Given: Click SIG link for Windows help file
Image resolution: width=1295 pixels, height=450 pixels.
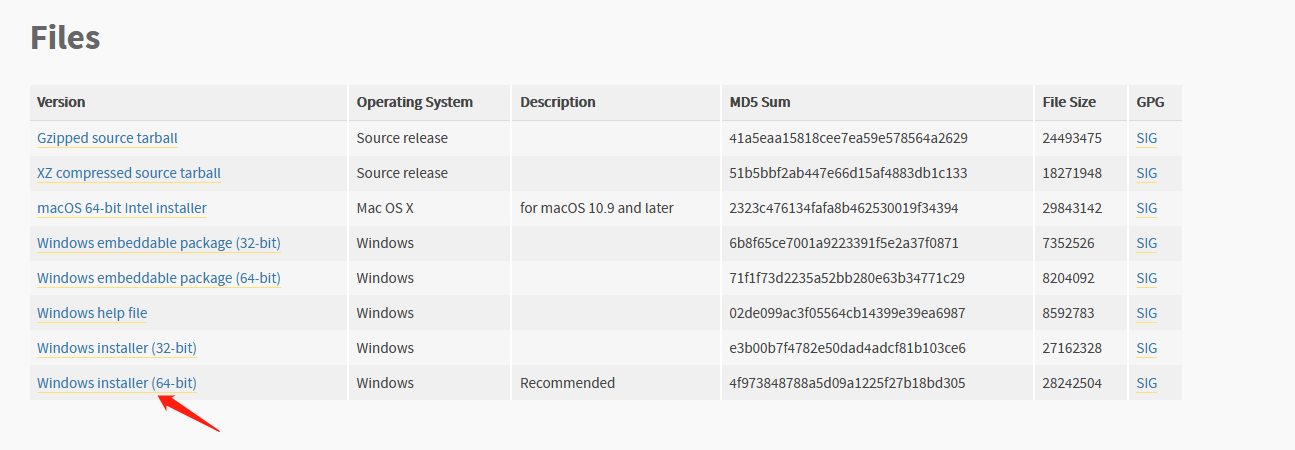Looking at the screenshot, I should [1146, 313].
